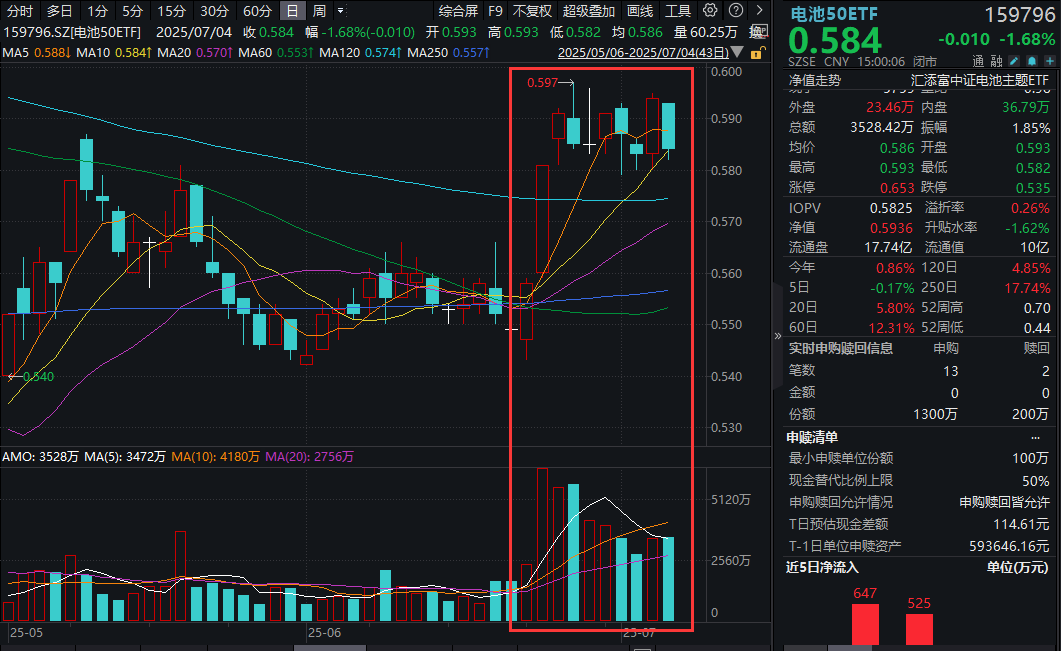This screenshot has width=1061, height=651.
Task: Set a price alert via the bell icon
Action: (x=1031, y=60)
